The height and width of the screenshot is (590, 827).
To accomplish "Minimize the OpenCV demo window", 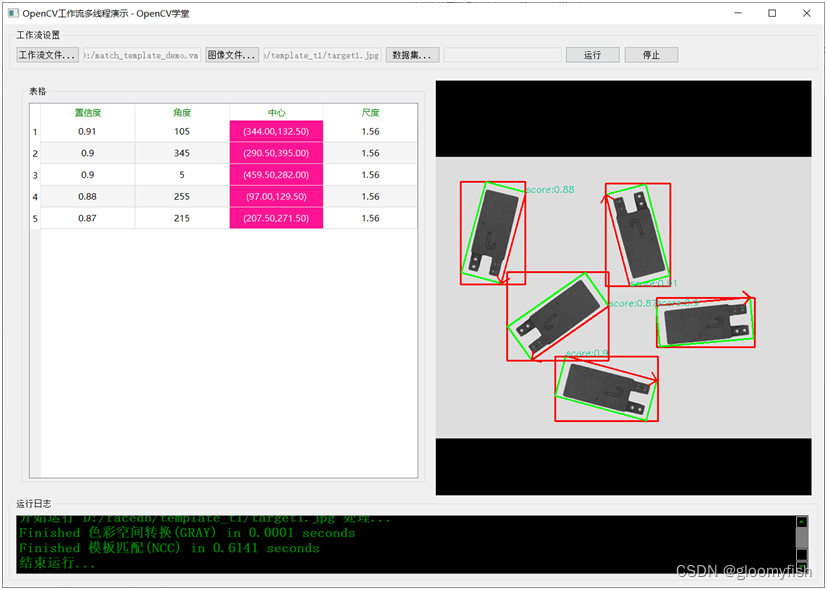I will point(738,13).
